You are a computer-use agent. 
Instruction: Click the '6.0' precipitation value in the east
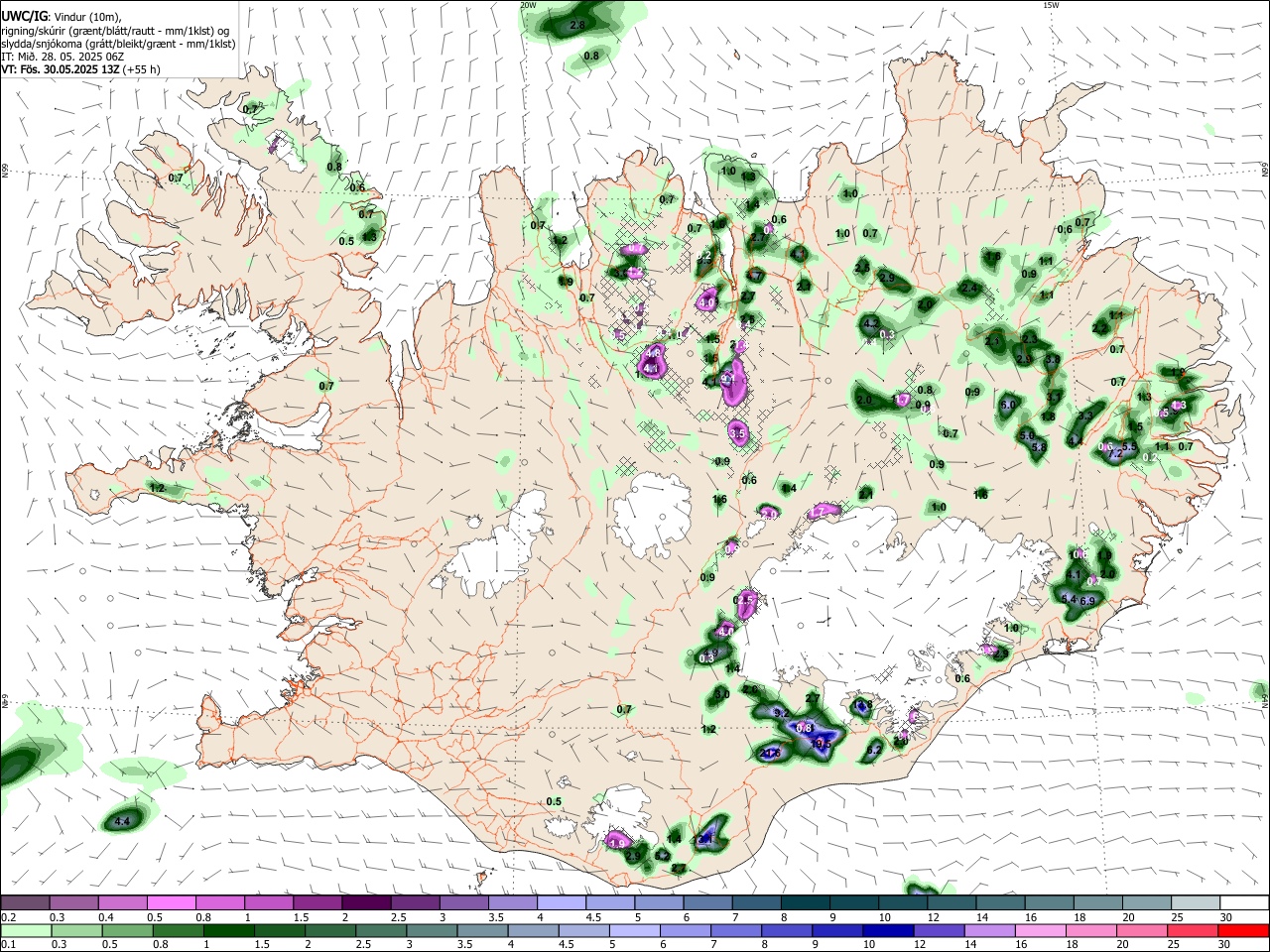1008,405
